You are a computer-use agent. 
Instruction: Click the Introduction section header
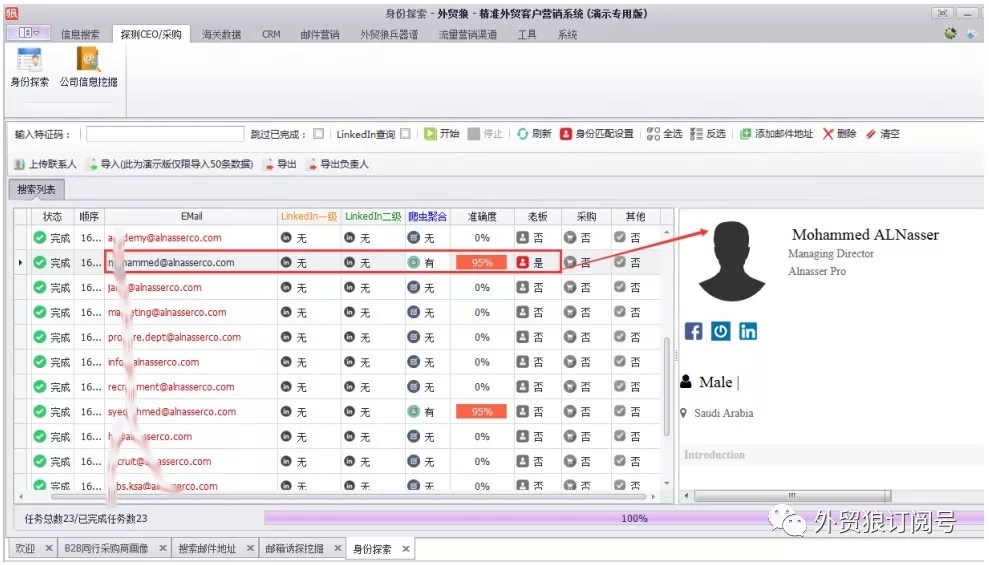714,455
